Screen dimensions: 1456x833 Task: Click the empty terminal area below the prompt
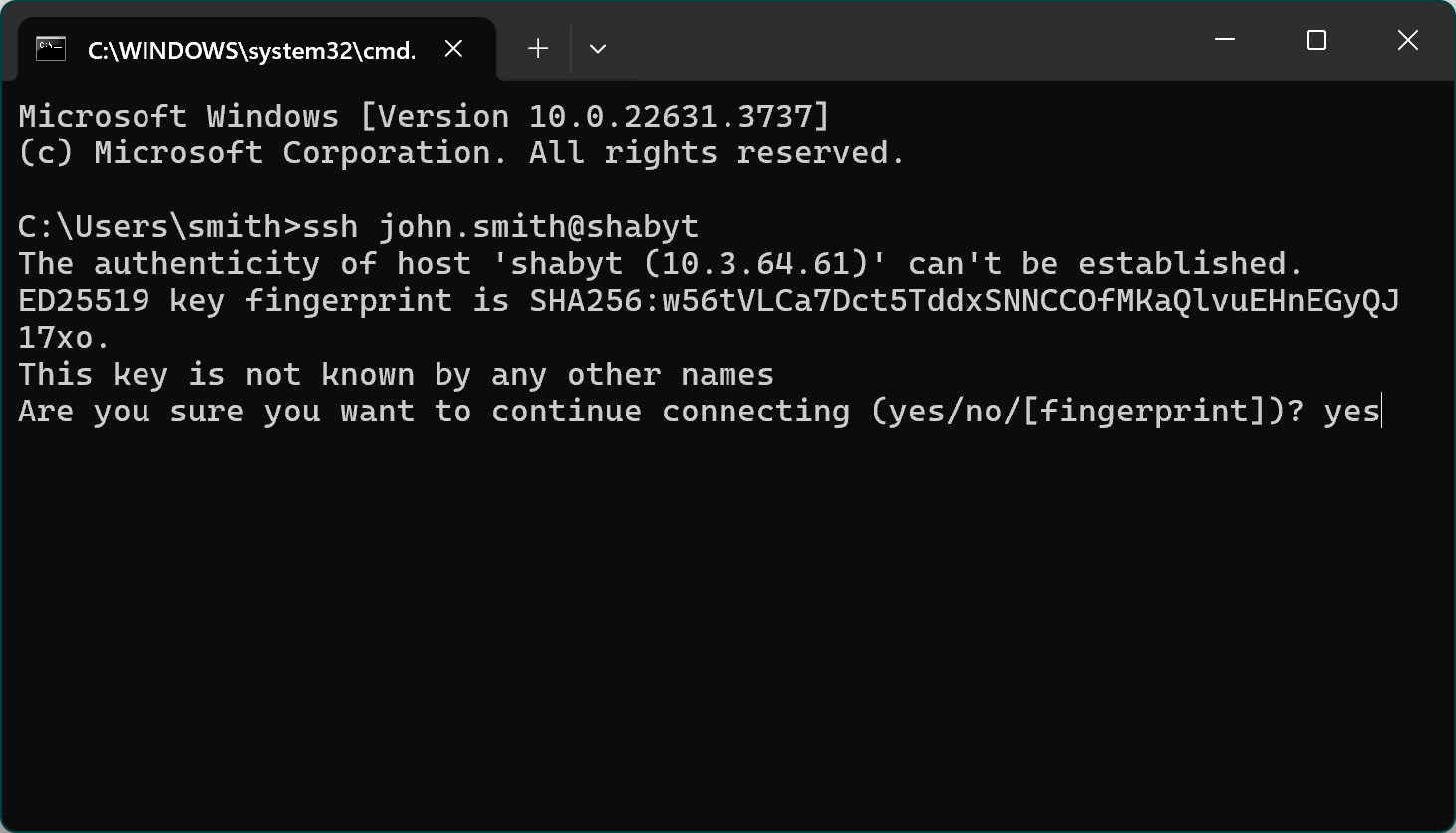[x=728, y=618]
